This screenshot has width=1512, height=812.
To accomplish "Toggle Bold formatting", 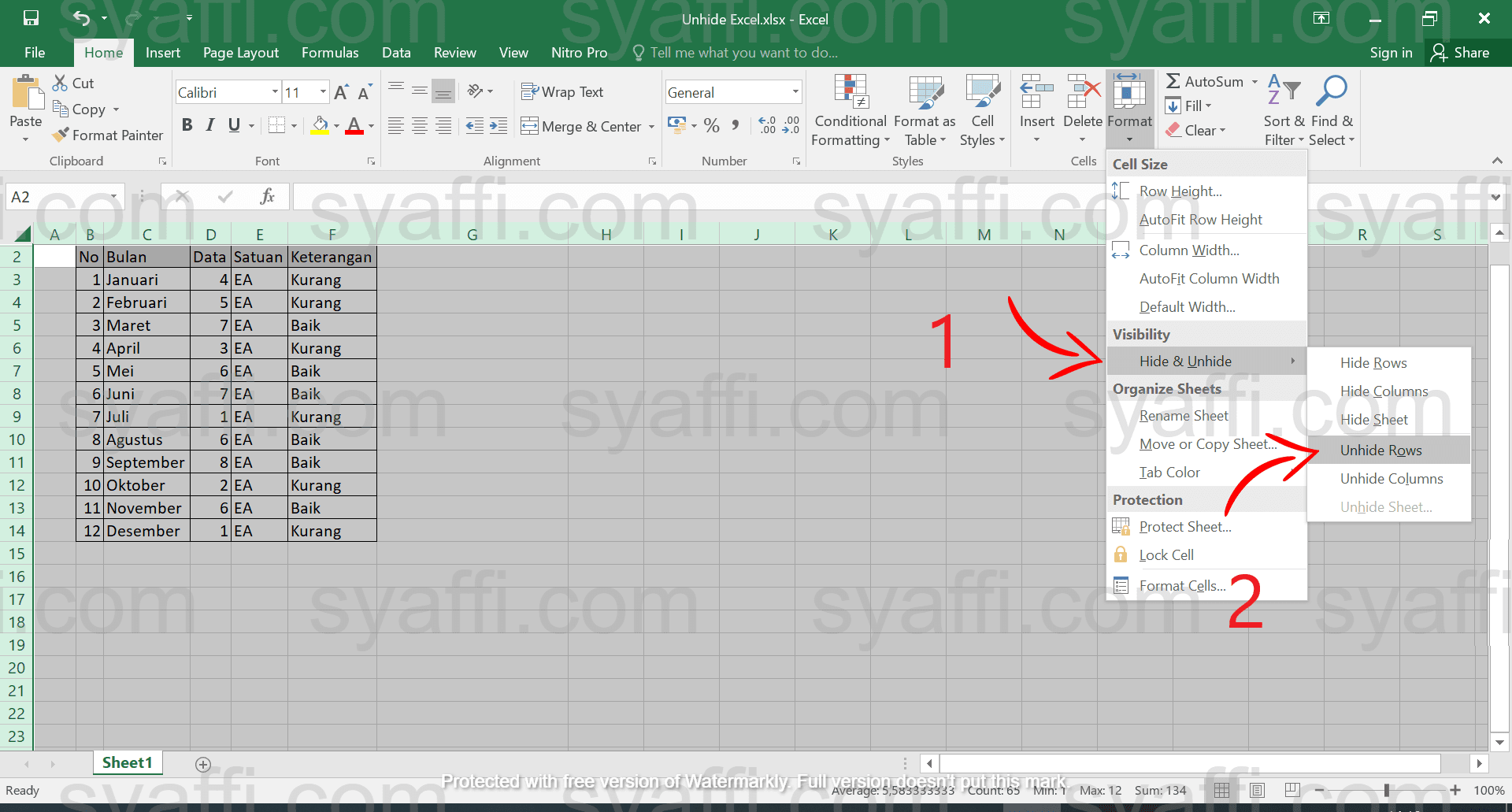I will (x=187, y=125).
